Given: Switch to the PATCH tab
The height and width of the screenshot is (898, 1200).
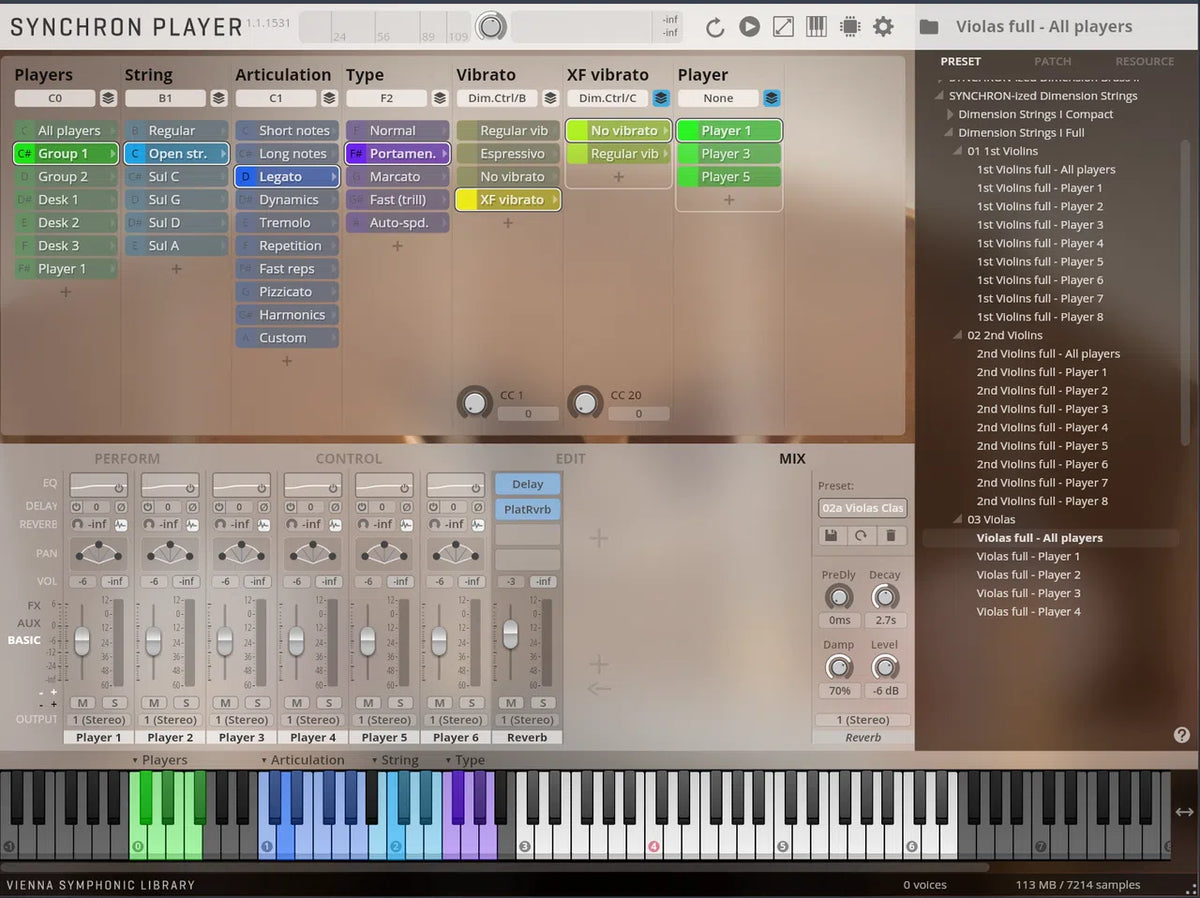Looking at the screenshot, I should click(x=1052, y=61).
